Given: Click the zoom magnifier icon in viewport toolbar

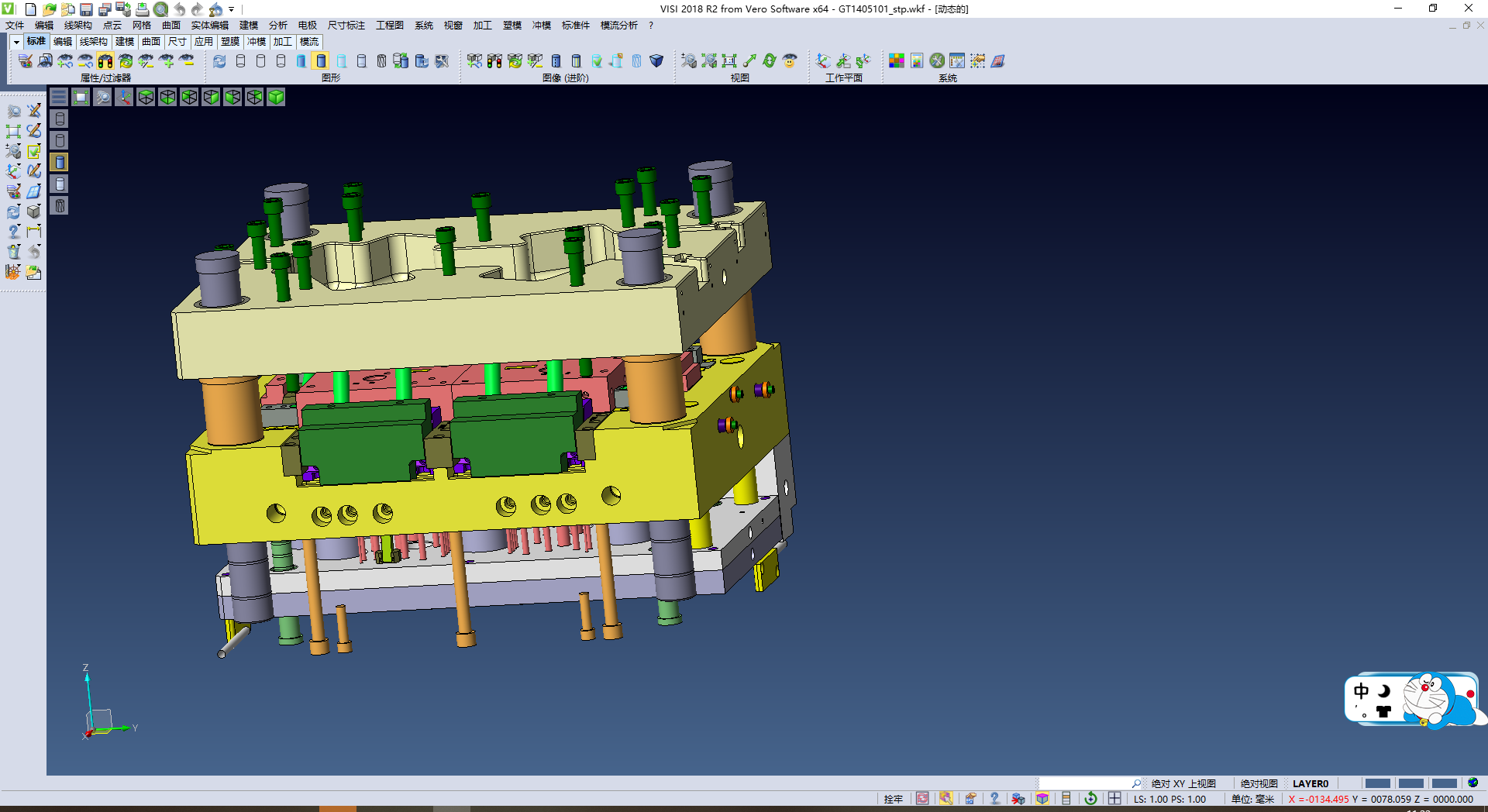Looking at the screenshot, I should 102,97.
